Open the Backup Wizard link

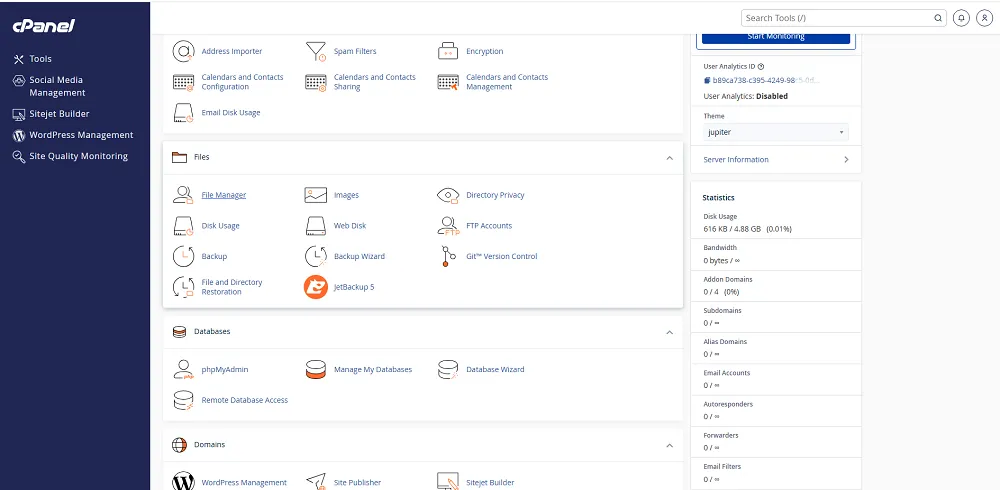tap(360, 256)
